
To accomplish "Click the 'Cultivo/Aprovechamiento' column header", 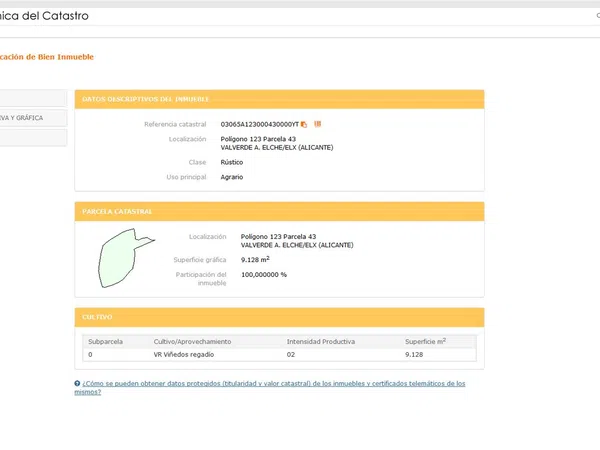I will point(192,341).
